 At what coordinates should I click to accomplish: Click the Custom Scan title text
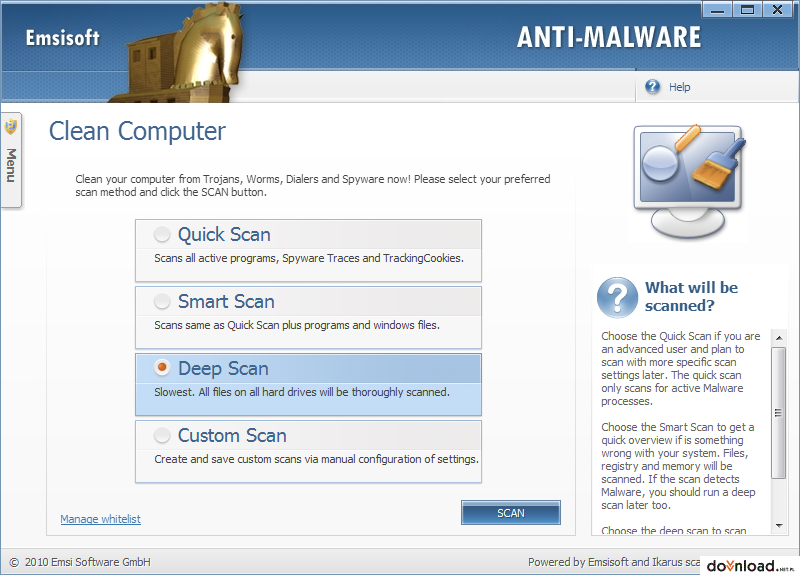click(232, 435)
